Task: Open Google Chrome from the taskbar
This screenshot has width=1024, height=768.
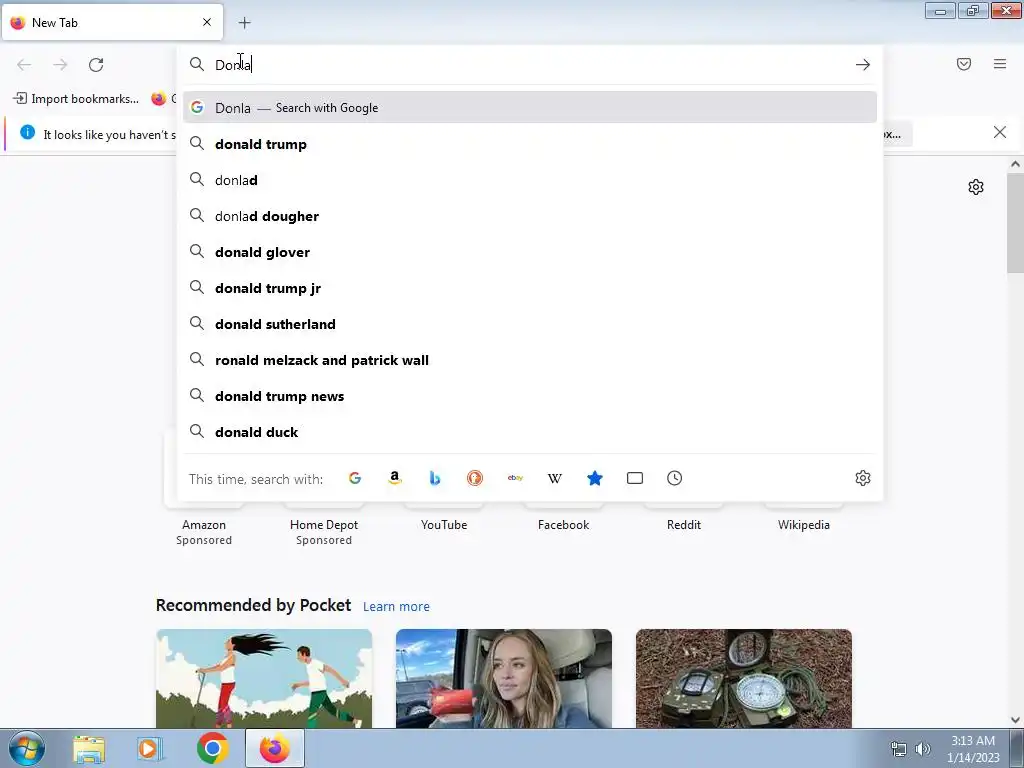Action: pos(212,748)
